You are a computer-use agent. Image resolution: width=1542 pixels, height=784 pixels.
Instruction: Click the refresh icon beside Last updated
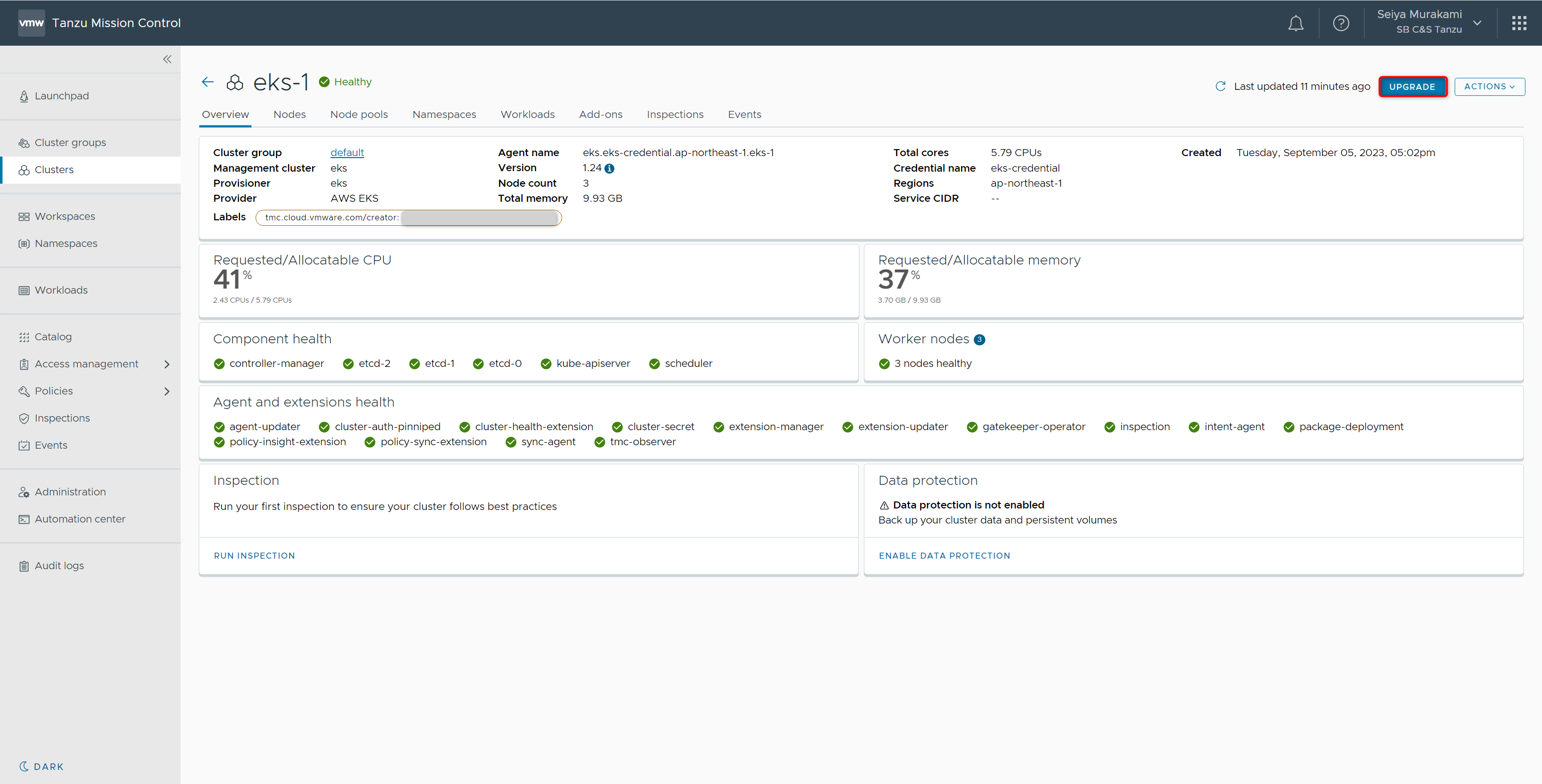coord(1220,86)
